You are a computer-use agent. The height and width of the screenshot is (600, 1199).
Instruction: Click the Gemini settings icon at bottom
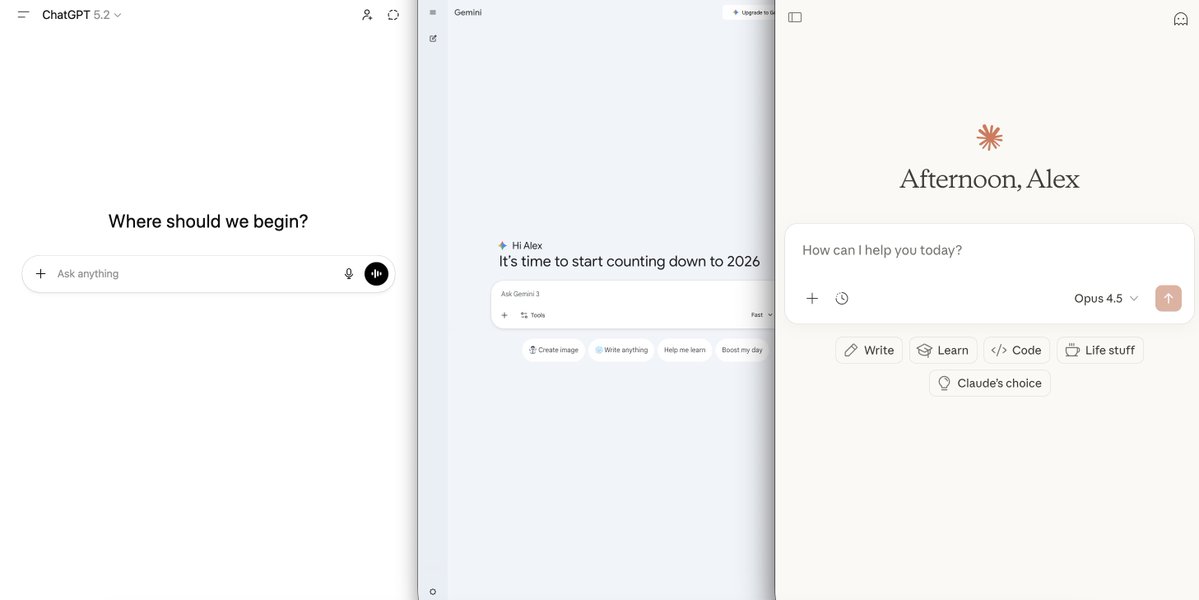tap(433, 592)
